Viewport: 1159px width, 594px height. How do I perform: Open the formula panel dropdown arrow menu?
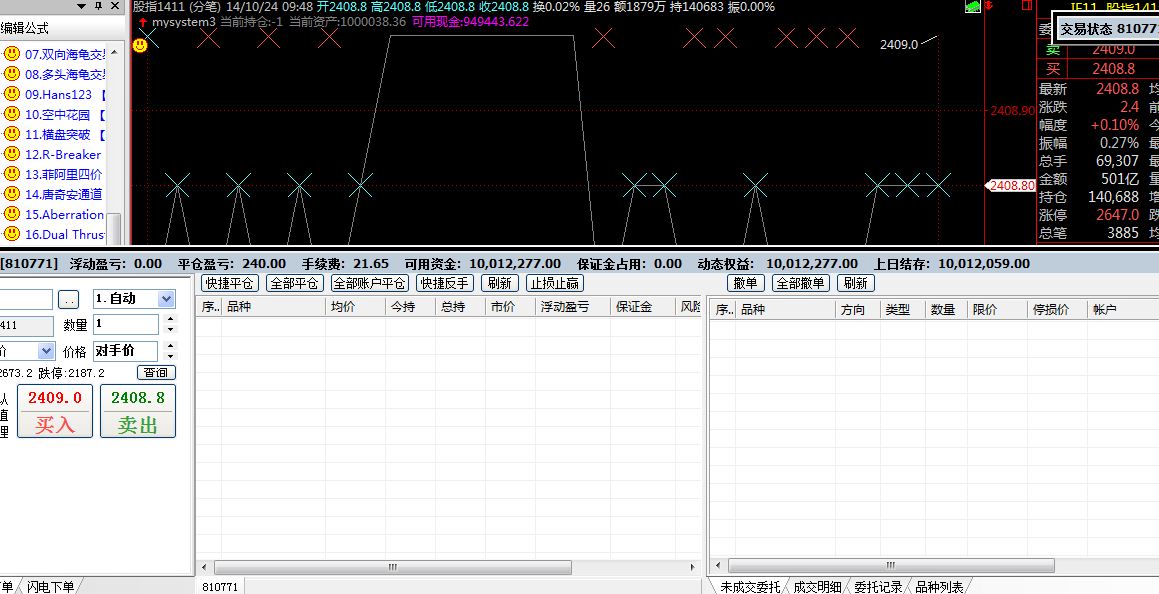tap(82, 7)
